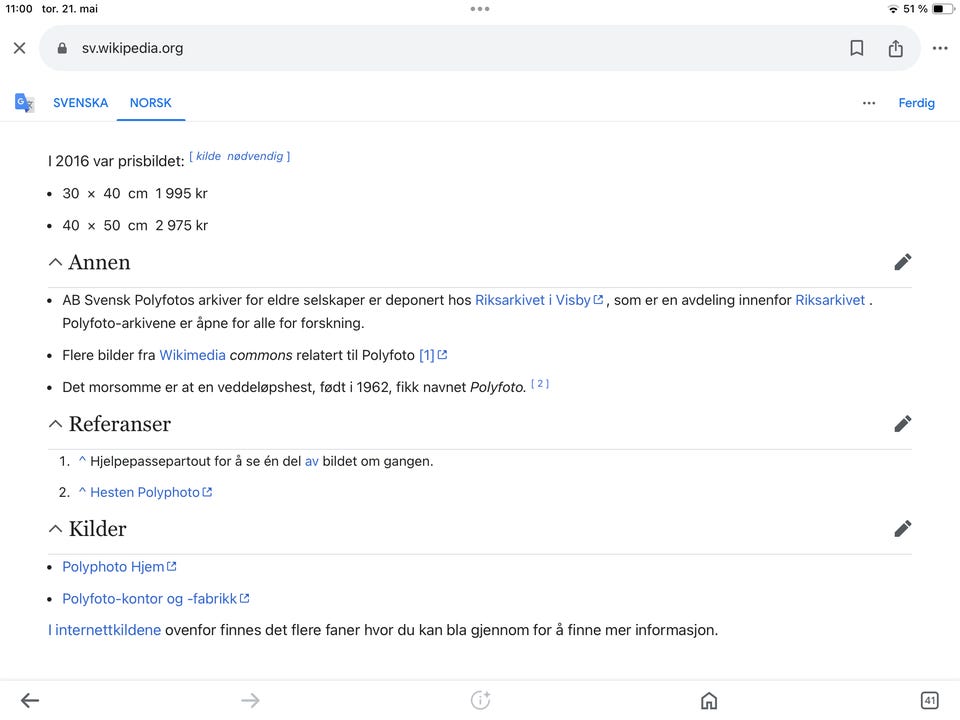Bookmark this page
Viewport: 960px width, 720px height.
(857, 48)
